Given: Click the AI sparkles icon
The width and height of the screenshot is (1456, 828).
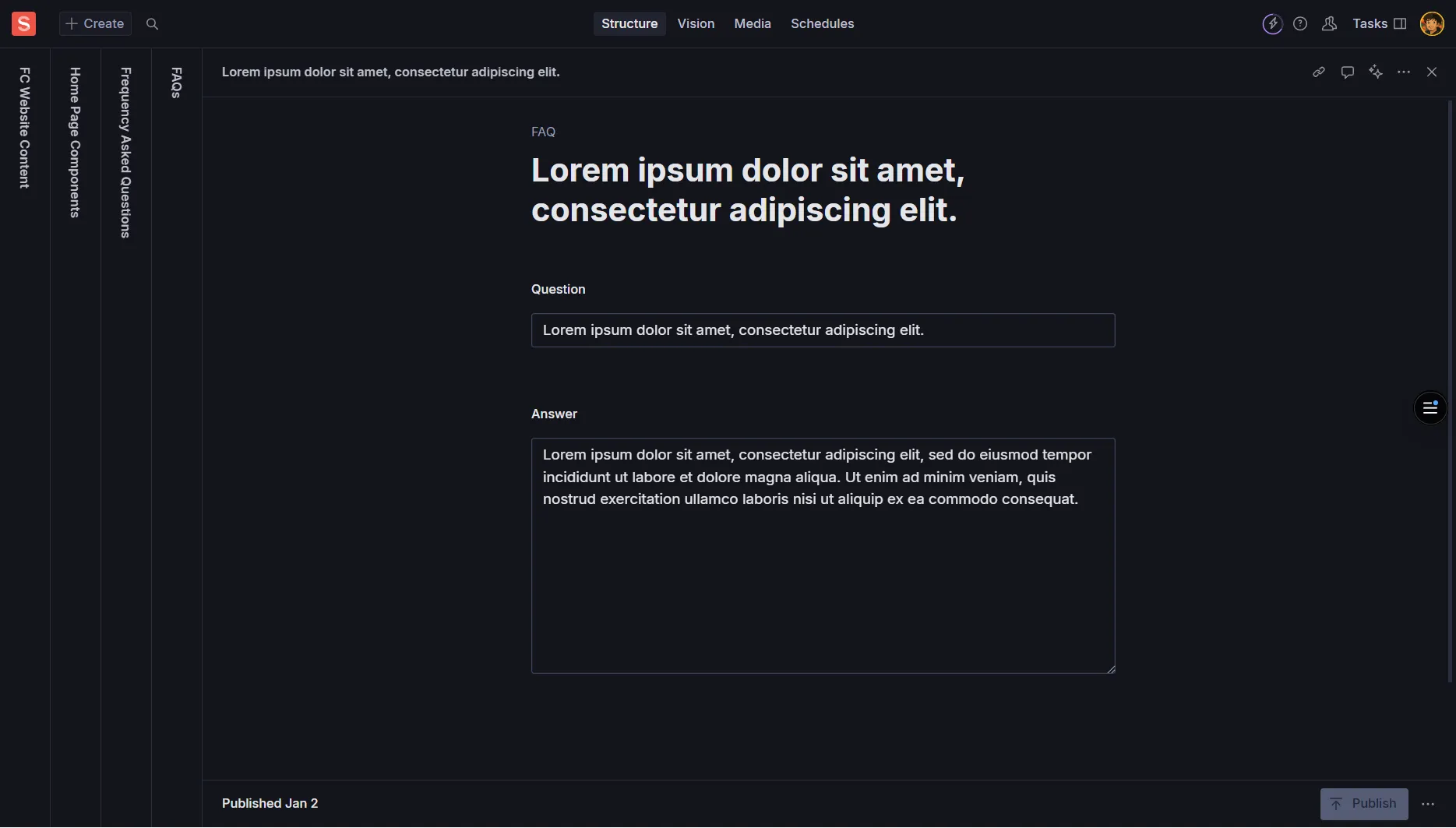Looking at the screenshot, I should (1376, 72).
